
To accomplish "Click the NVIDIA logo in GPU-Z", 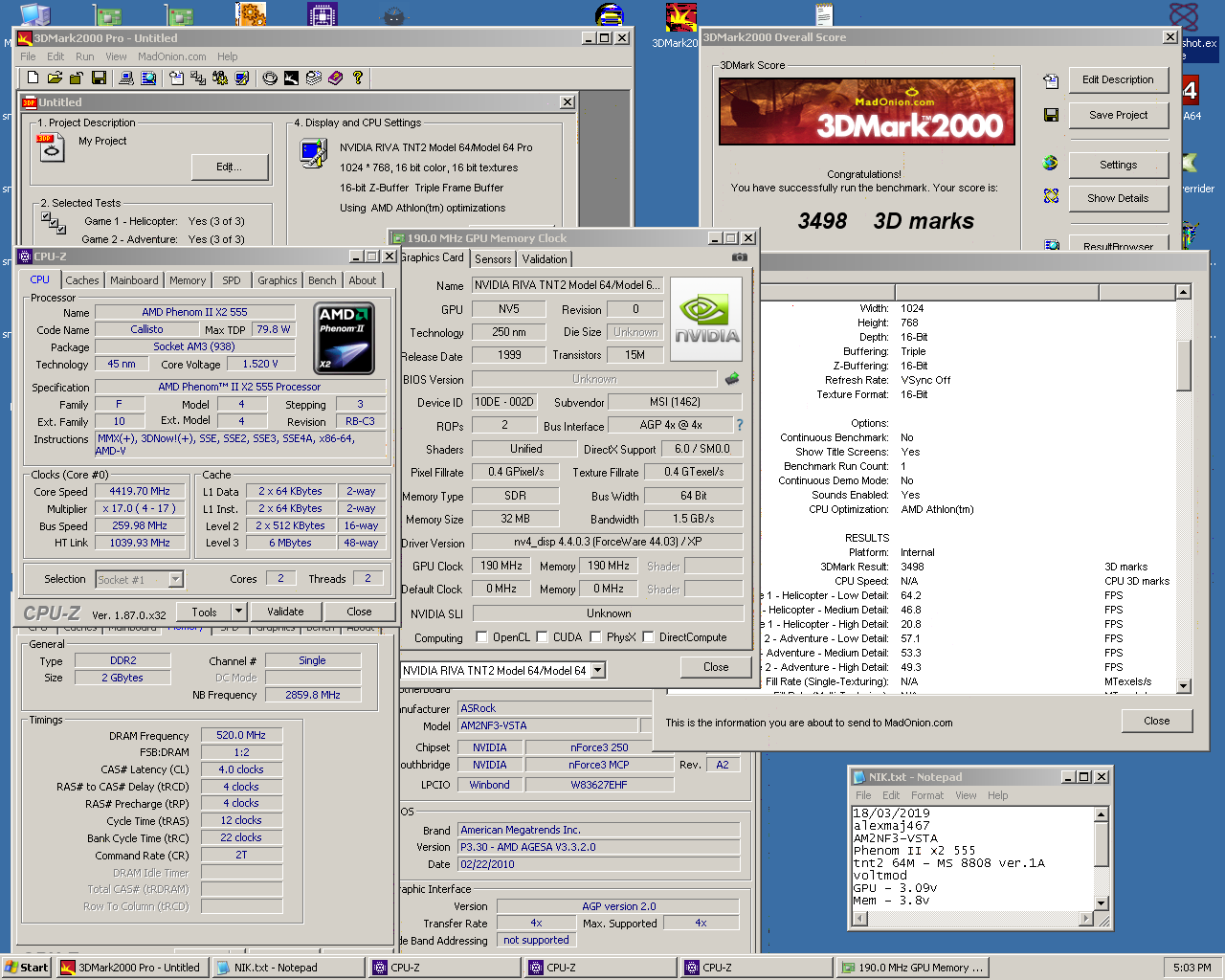I will (706, 320).
